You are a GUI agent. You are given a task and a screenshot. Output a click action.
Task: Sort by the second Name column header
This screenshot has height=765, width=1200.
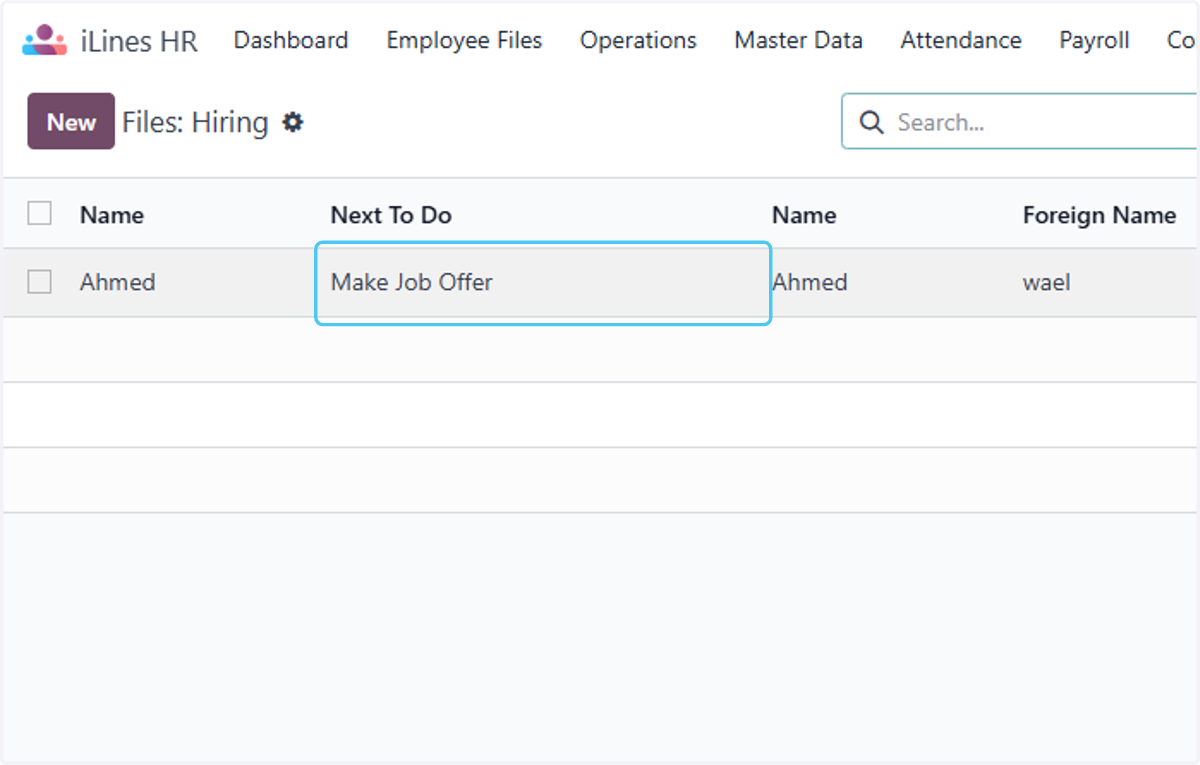tap(804, 215)
